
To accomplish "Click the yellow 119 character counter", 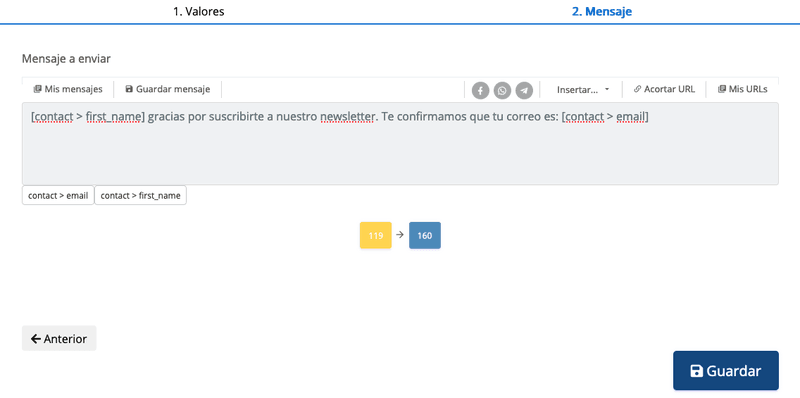I will point(376,236).
